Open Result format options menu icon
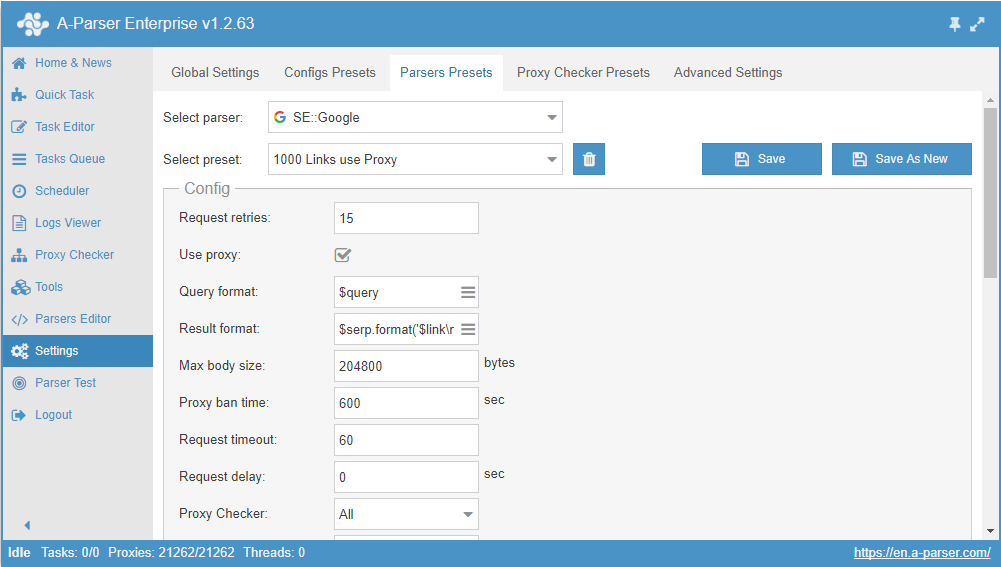 point(468,329)
